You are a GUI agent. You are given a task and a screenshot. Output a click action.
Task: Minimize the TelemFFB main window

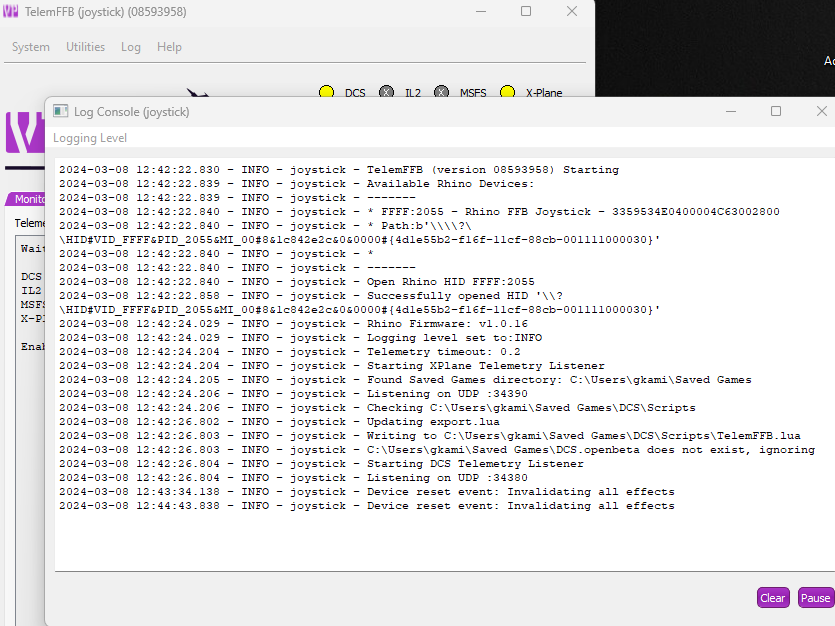coord(481,11)
